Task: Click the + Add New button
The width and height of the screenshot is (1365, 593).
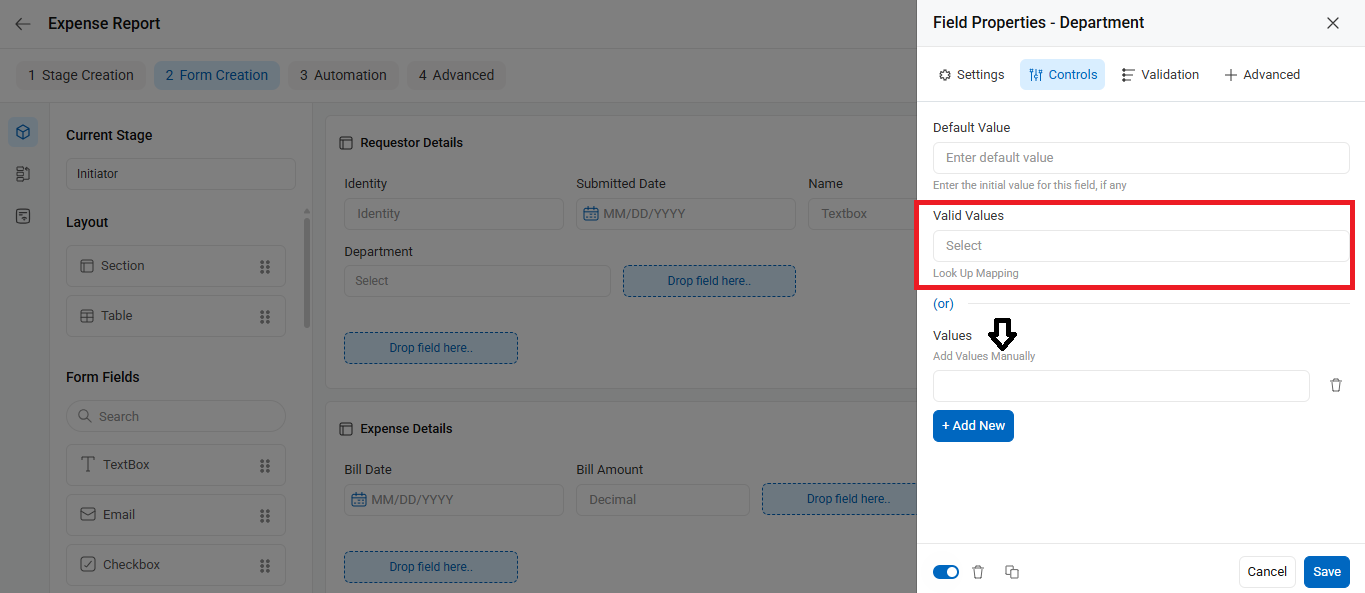Action: 973,426
